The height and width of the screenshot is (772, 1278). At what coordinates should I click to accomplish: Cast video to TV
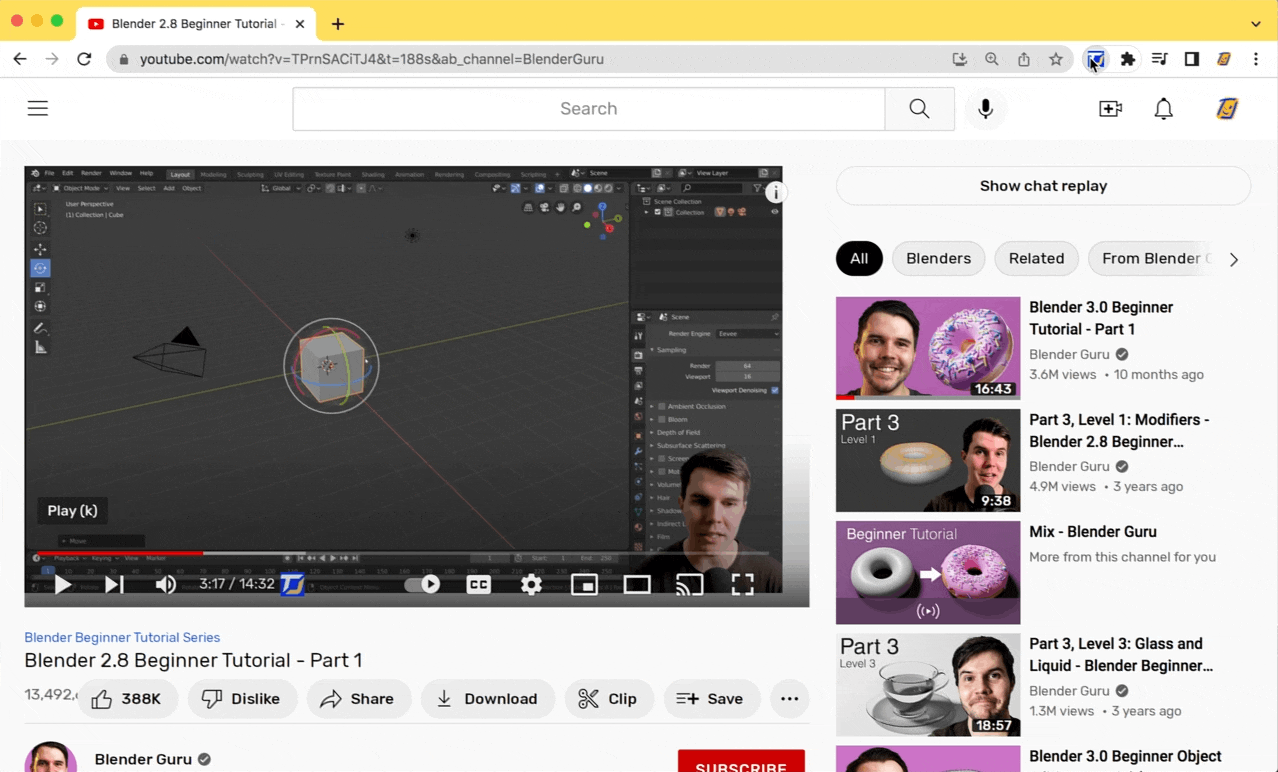[x=689, y=584]
